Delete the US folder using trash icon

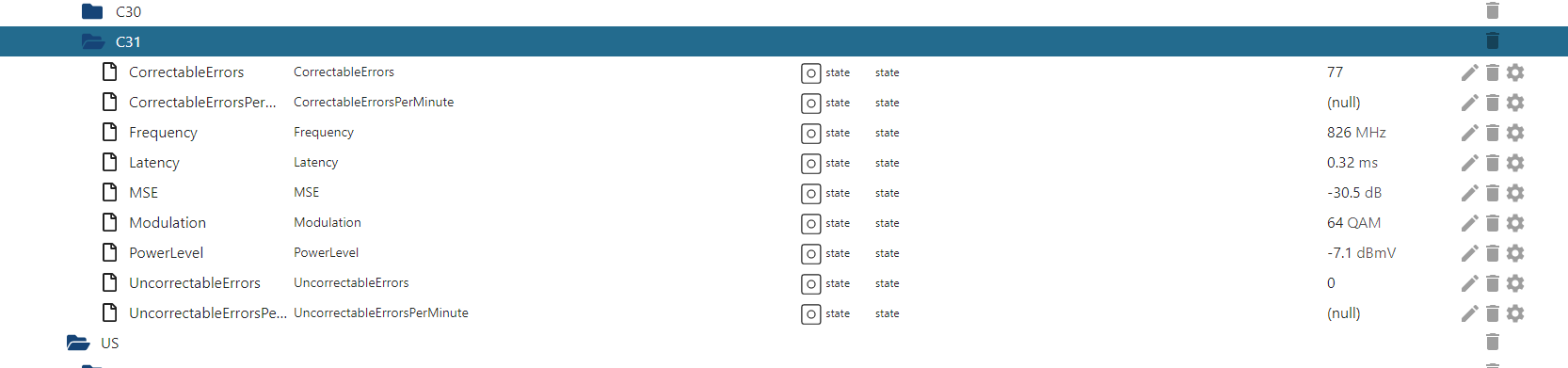tap(1492, 343)
